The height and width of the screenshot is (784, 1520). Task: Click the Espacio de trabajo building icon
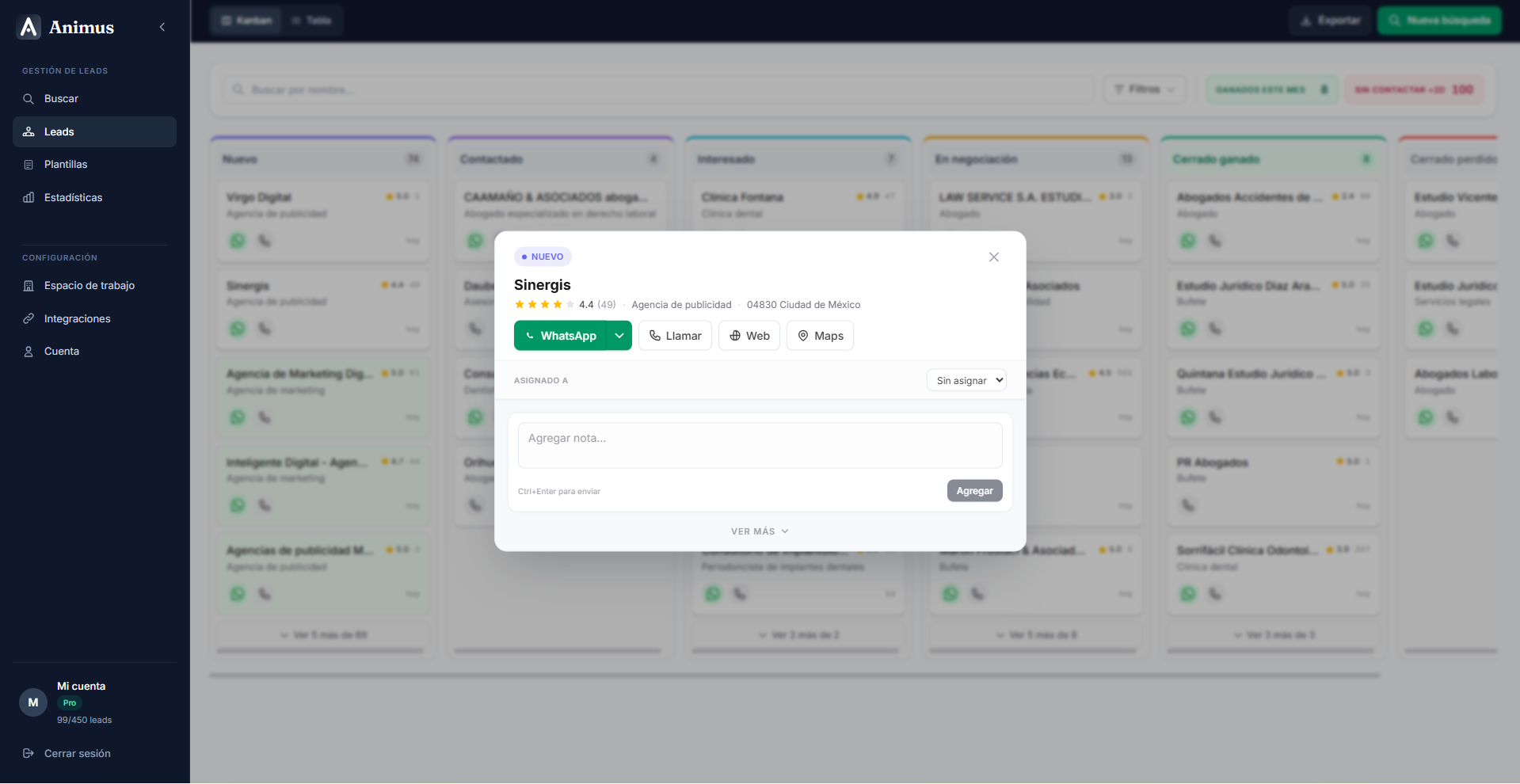[29, 286]
